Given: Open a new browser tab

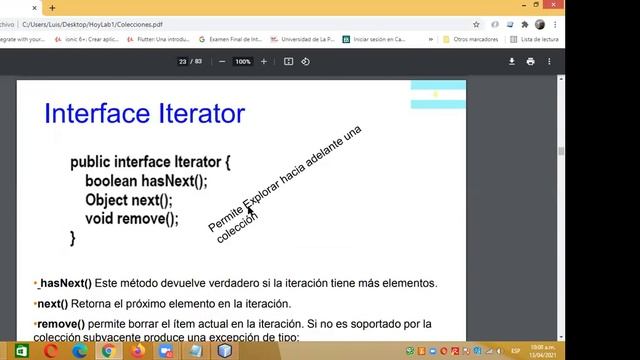Looking at the screenshot, I should 52,8.
